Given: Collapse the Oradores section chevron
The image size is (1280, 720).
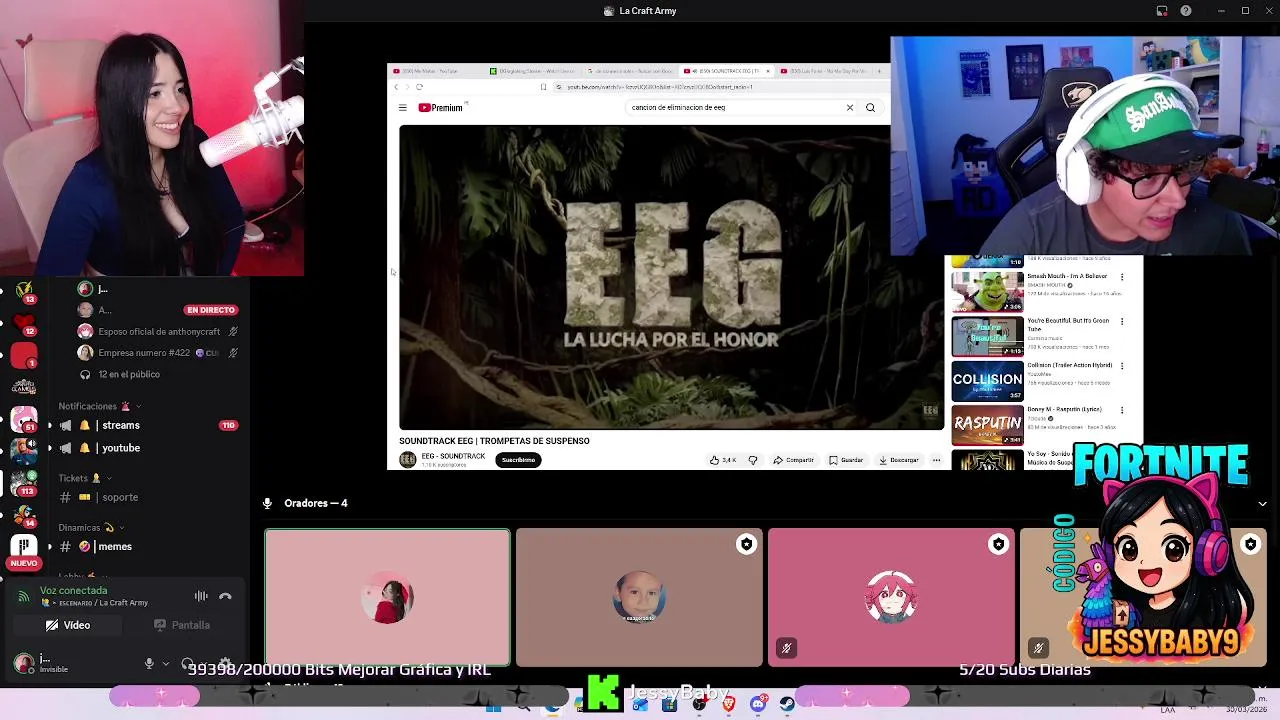Looking at the screenshot, I should (x=1262, y=503).
